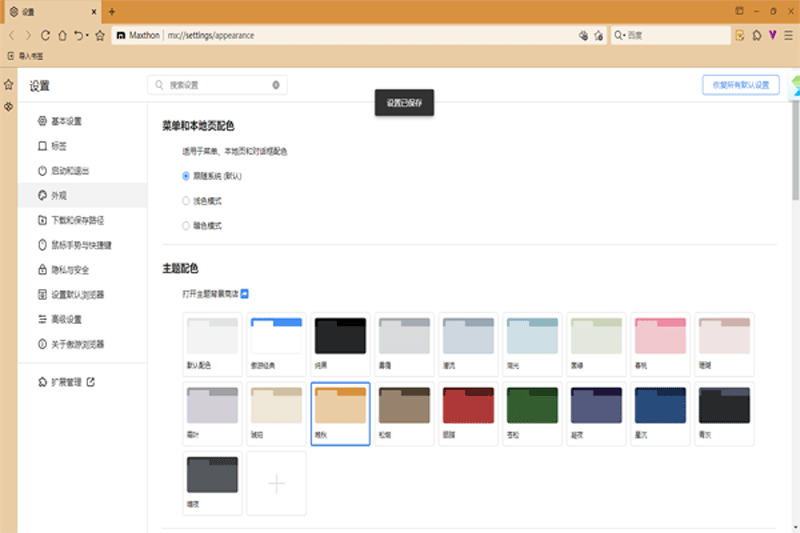Viewport: 800px width, 533px height.
Task: Select 浅色模式 light mode radio button
Action: (186, 200)
